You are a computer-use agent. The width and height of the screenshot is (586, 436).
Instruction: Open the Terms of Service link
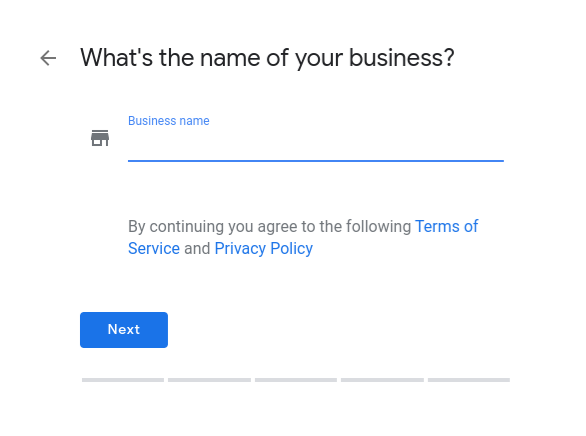(446, 226)
